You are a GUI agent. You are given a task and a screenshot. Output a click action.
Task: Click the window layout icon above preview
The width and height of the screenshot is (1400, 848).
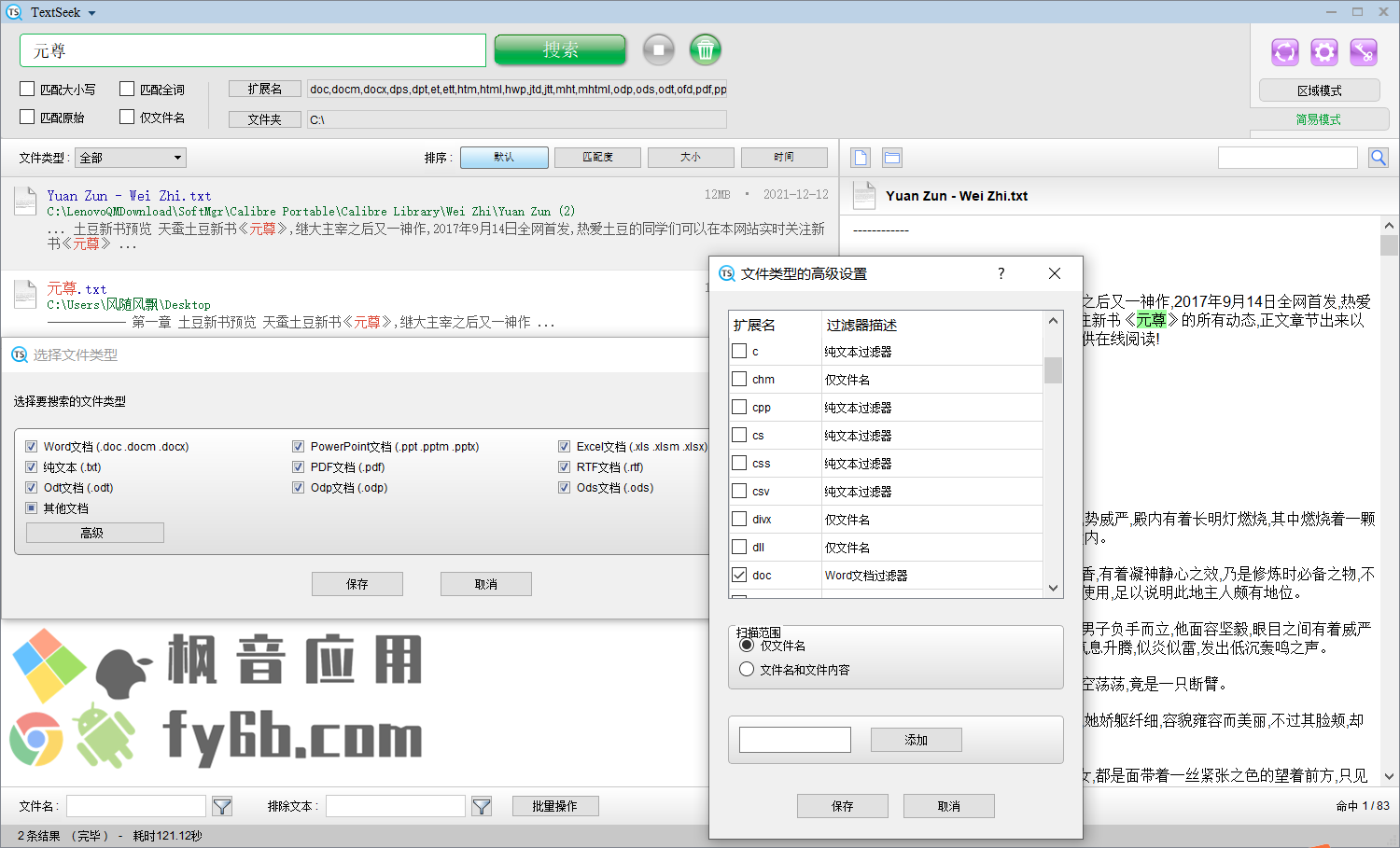[x=892, y=158]
